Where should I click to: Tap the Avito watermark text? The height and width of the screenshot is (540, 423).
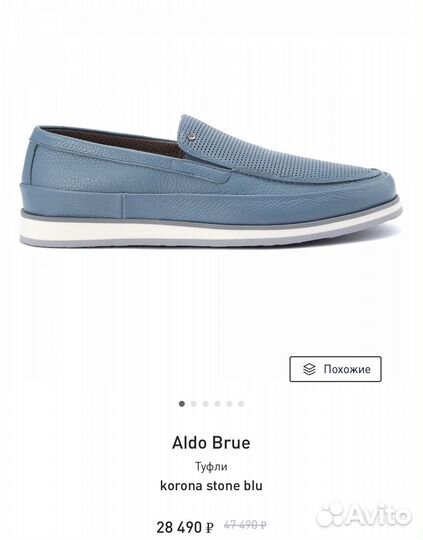pos(379,516)
